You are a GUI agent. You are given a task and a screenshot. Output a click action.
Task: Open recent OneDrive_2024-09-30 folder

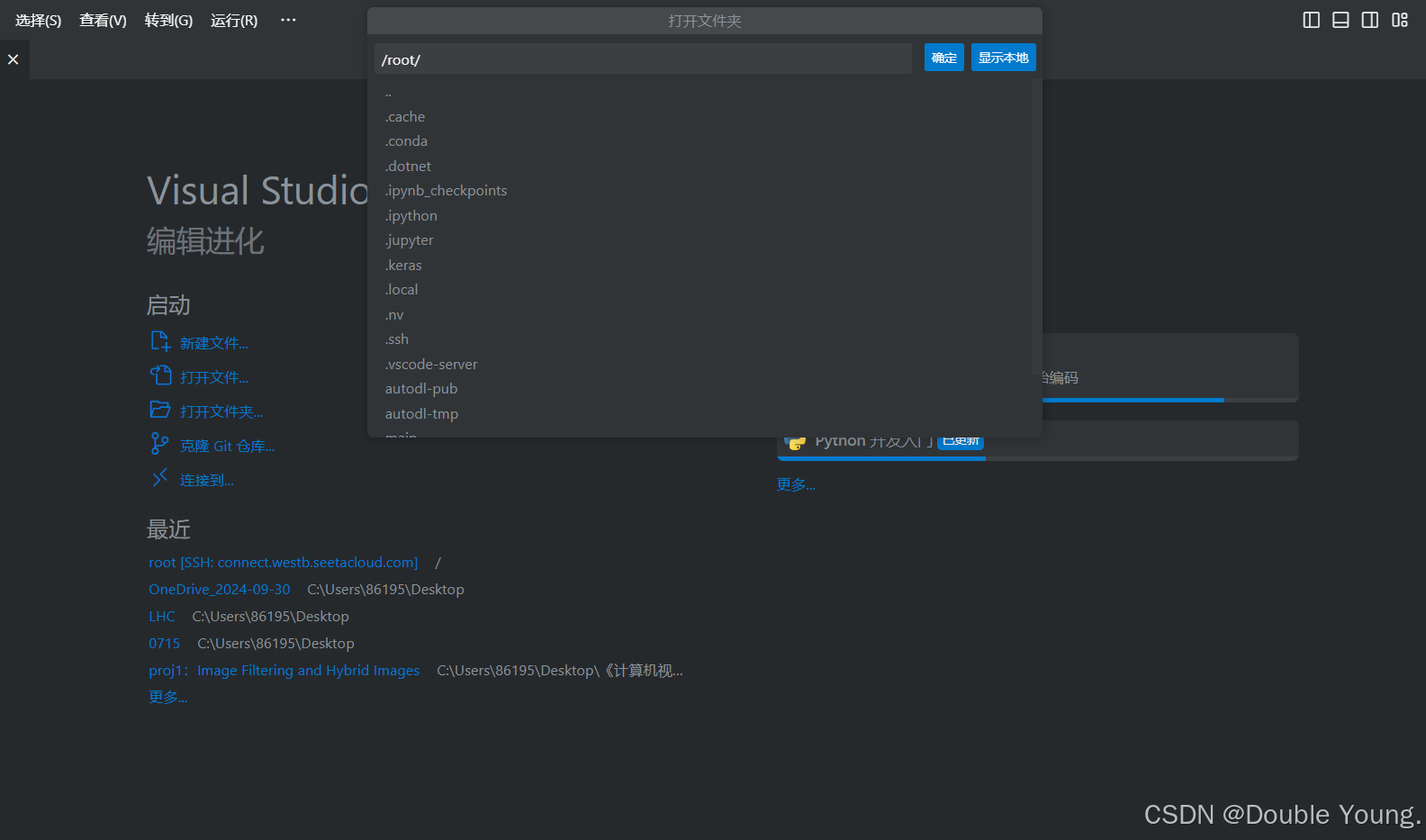(x=220, y=590)
